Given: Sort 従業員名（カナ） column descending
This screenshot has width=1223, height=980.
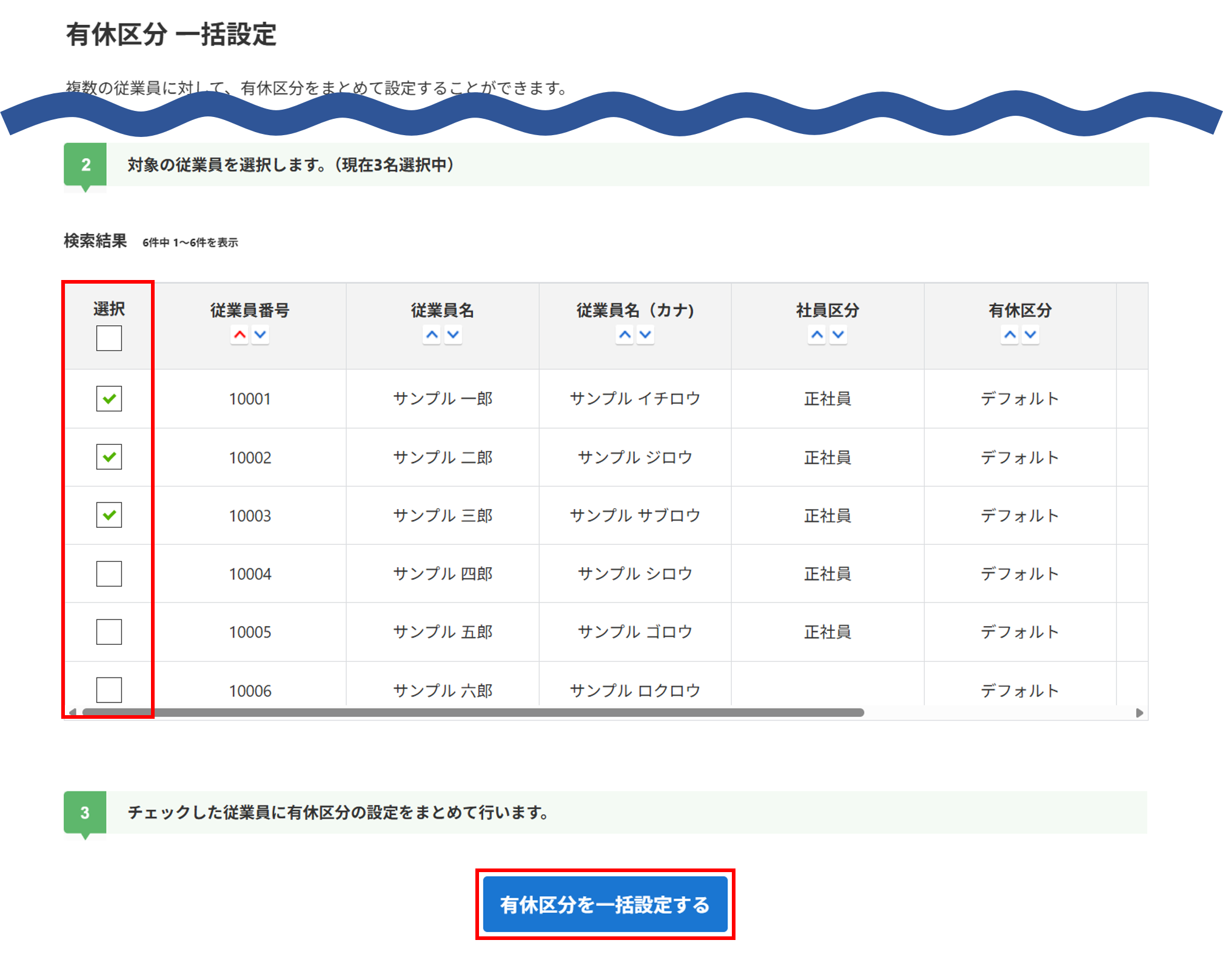Looking at the screenshot, I should point(645,335).
